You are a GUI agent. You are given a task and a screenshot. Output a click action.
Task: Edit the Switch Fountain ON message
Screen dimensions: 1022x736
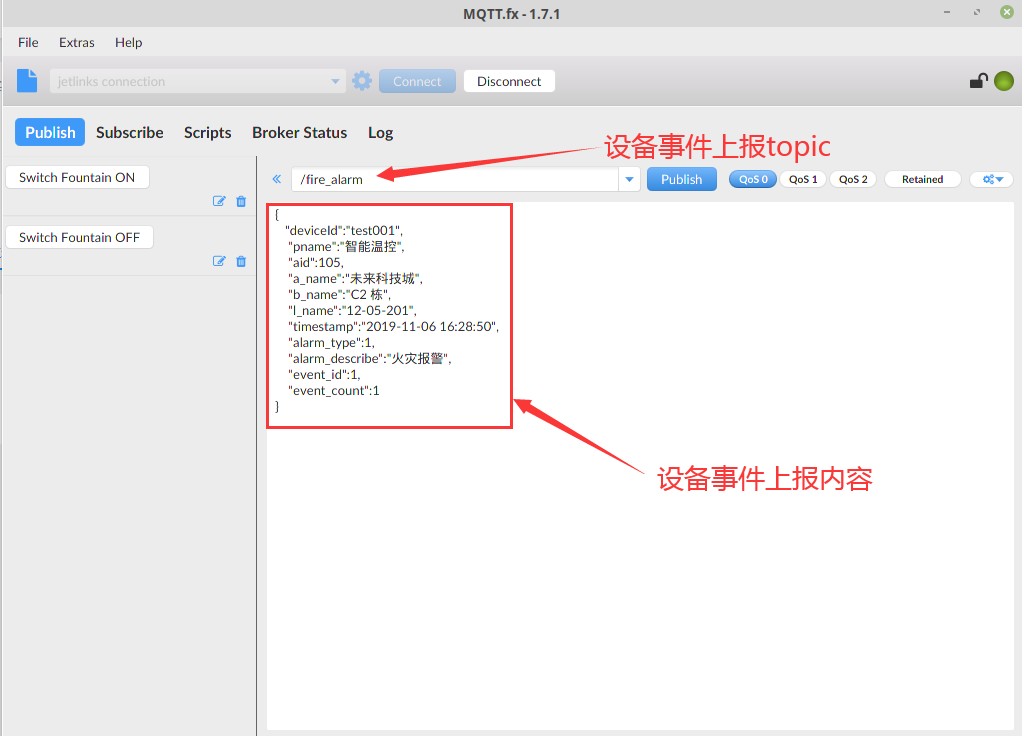pos(219,201)
